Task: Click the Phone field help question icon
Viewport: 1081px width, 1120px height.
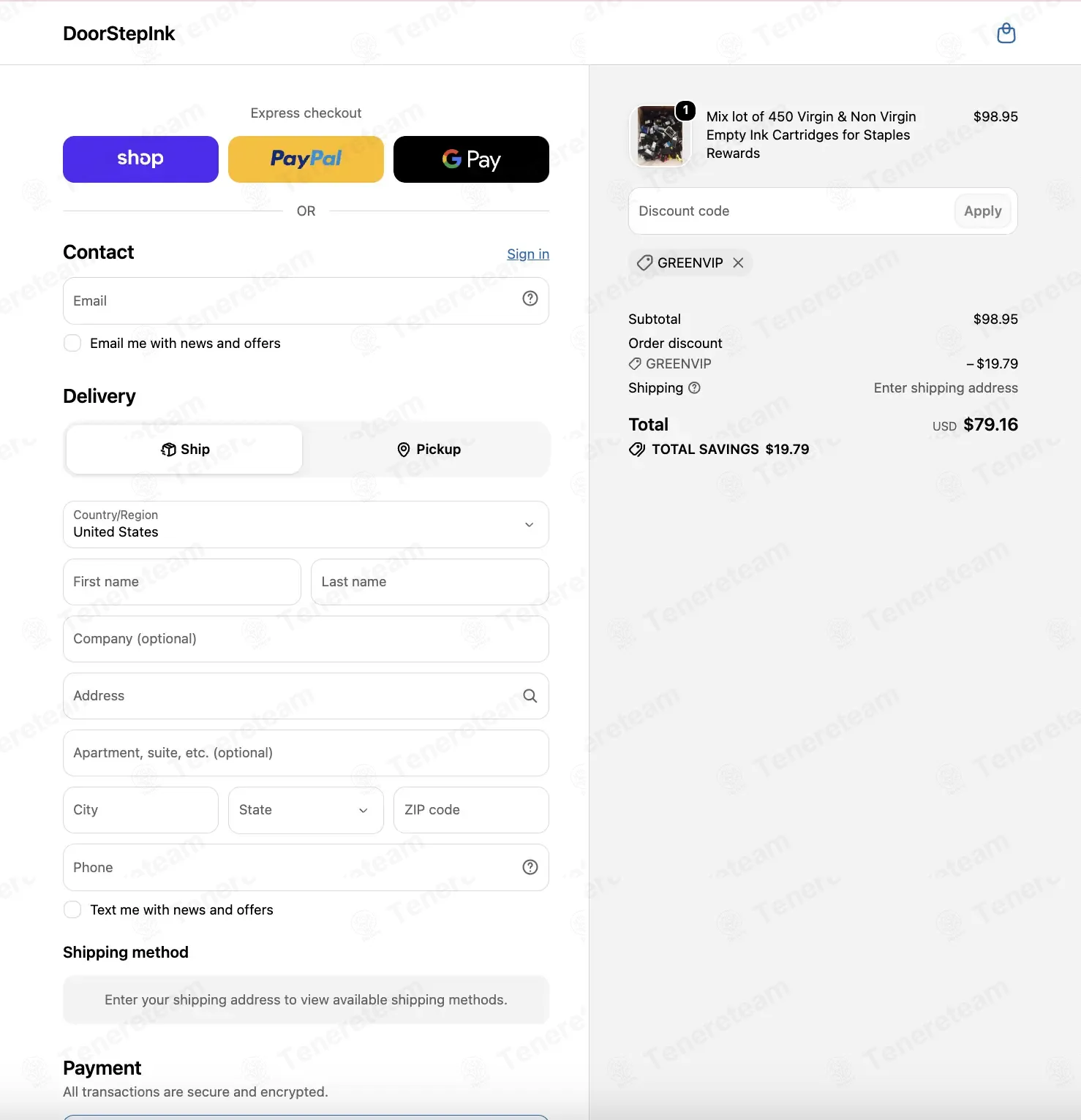Action: coord(530,867)
